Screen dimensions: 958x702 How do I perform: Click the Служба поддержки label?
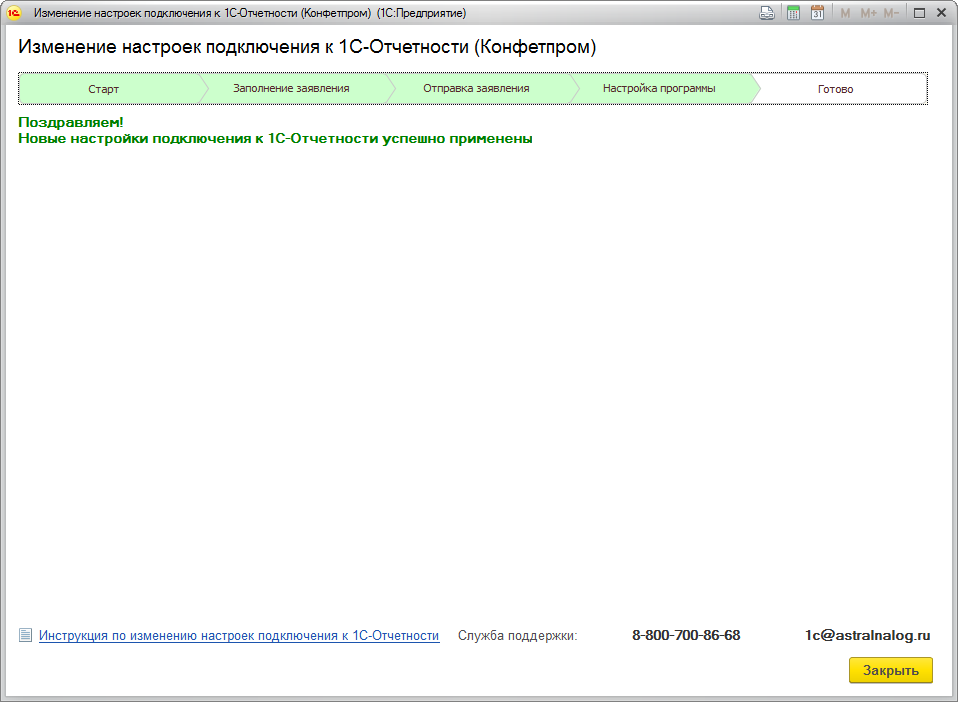[517, 635]
